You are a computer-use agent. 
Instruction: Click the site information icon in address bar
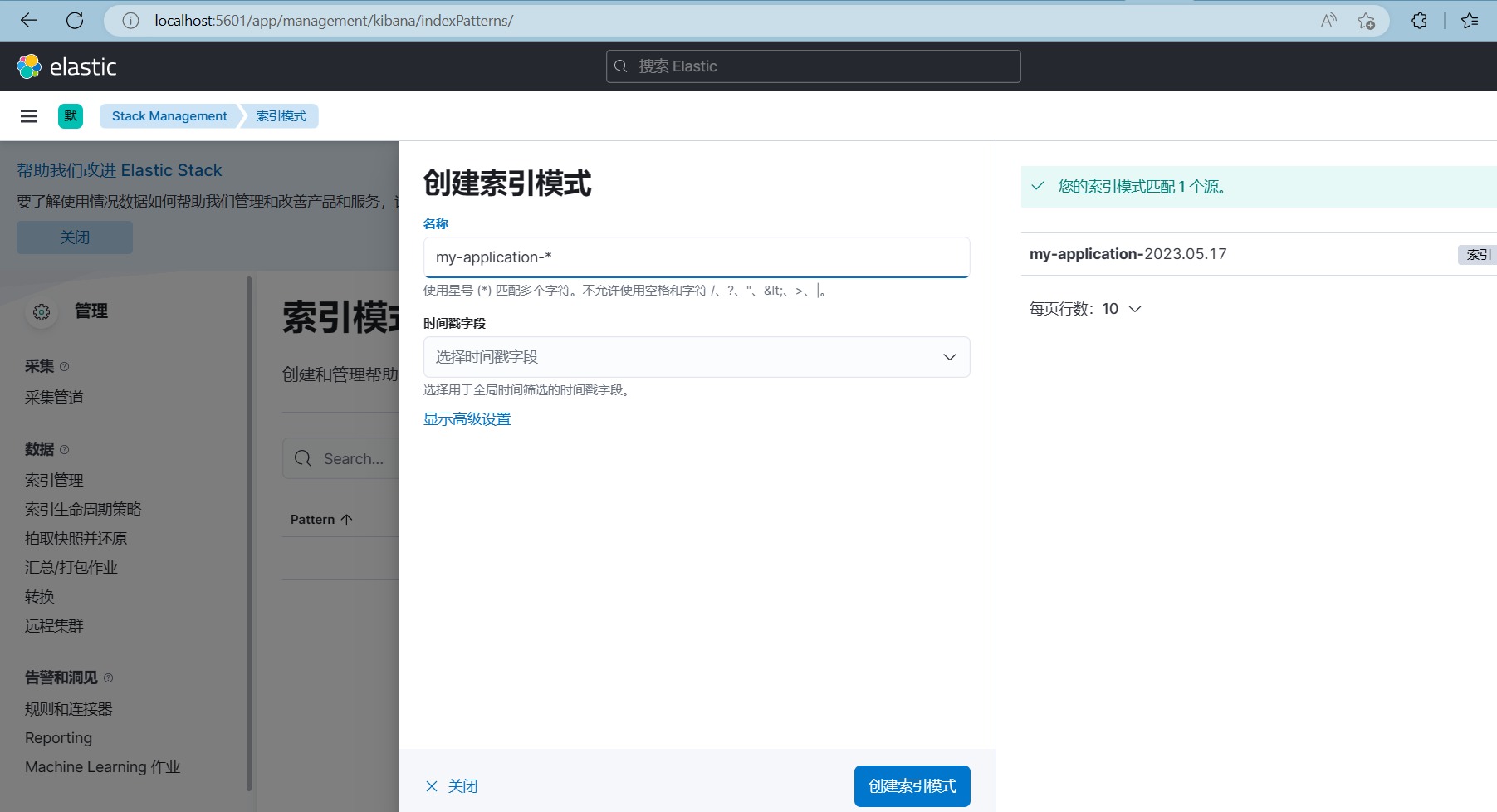point(130,20)
